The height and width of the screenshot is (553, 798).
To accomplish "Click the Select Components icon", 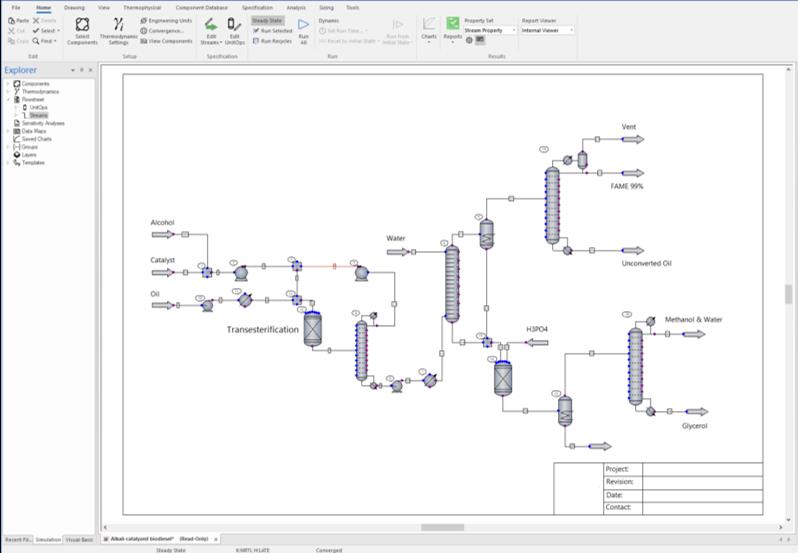I will click(82, 31).
